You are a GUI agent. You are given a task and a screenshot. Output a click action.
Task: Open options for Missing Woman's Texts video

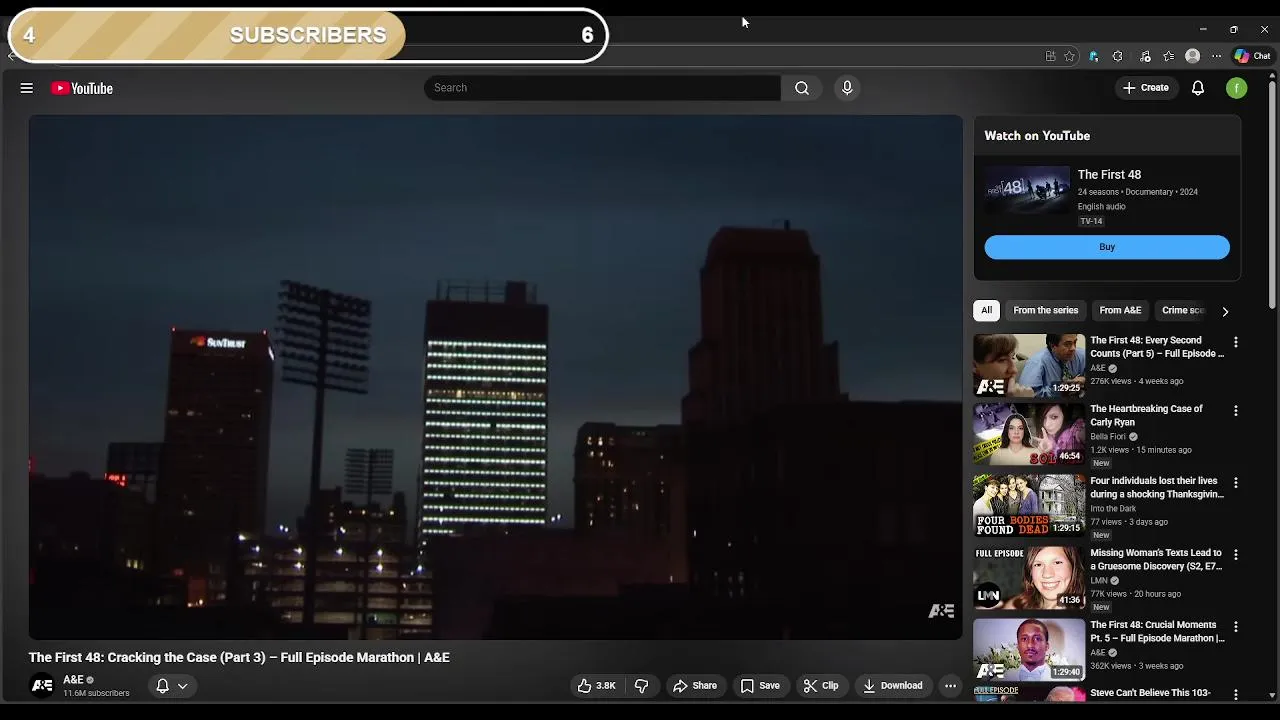(x=1236, y=554)
